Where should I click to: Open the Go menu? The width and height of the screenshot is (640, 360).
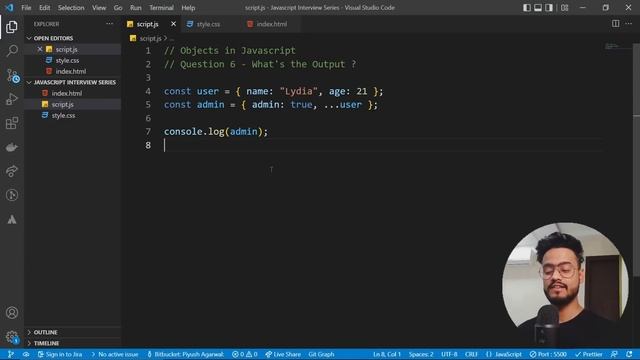tap(118, 8)
